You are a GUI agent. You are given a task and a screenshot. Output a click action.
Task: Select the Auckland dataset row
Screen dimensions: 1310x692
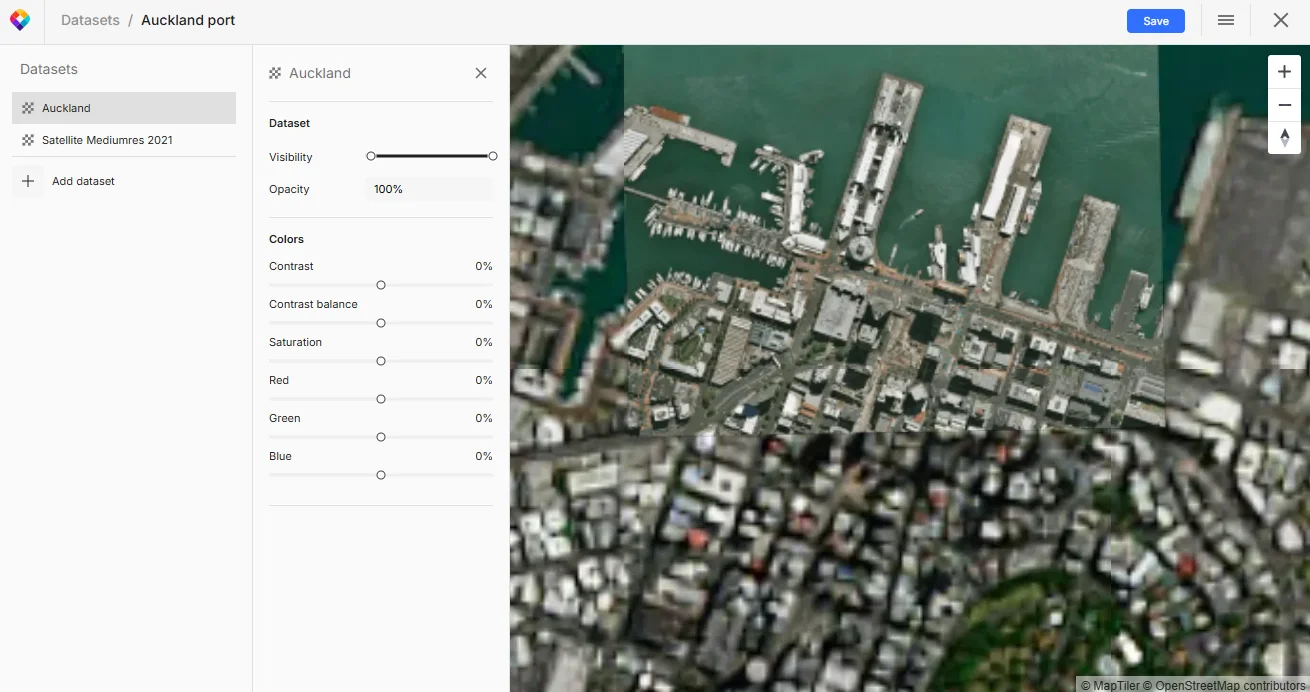124,108
